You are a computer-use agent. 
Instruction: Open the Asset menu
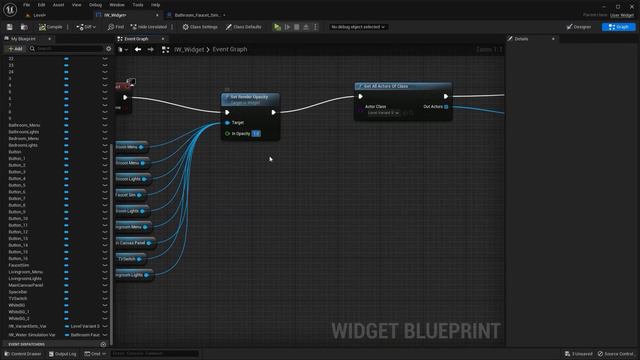click(58, 5)
